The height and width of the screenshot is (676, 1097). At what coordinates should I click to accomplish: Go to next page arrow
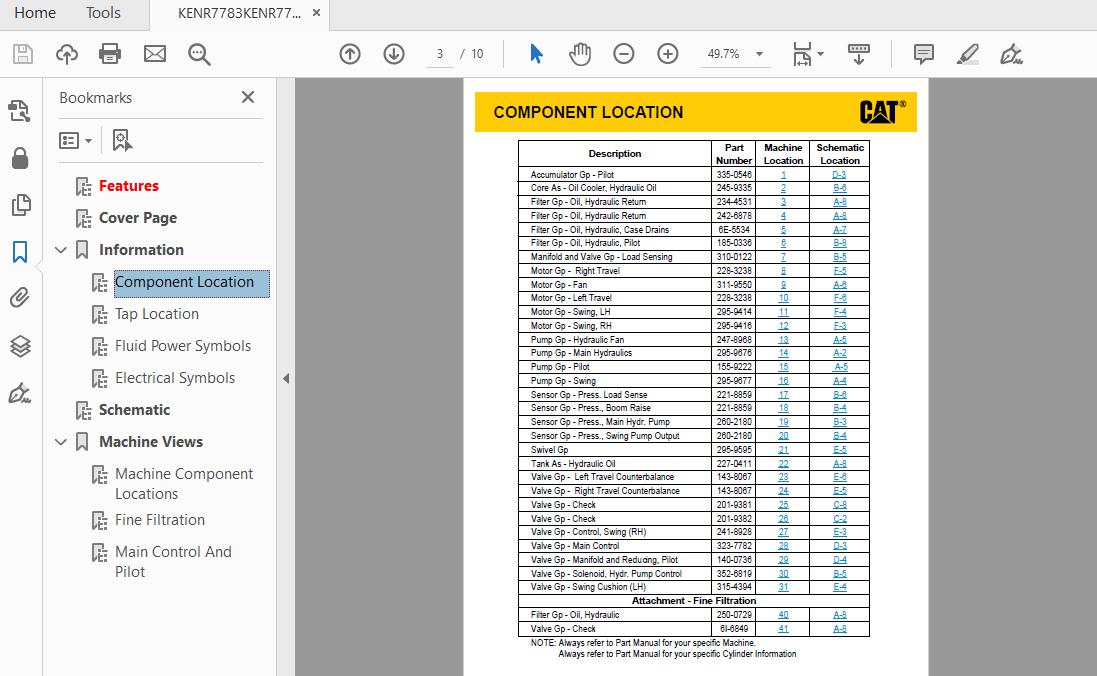pyautogui.click(x=394, y=54)
